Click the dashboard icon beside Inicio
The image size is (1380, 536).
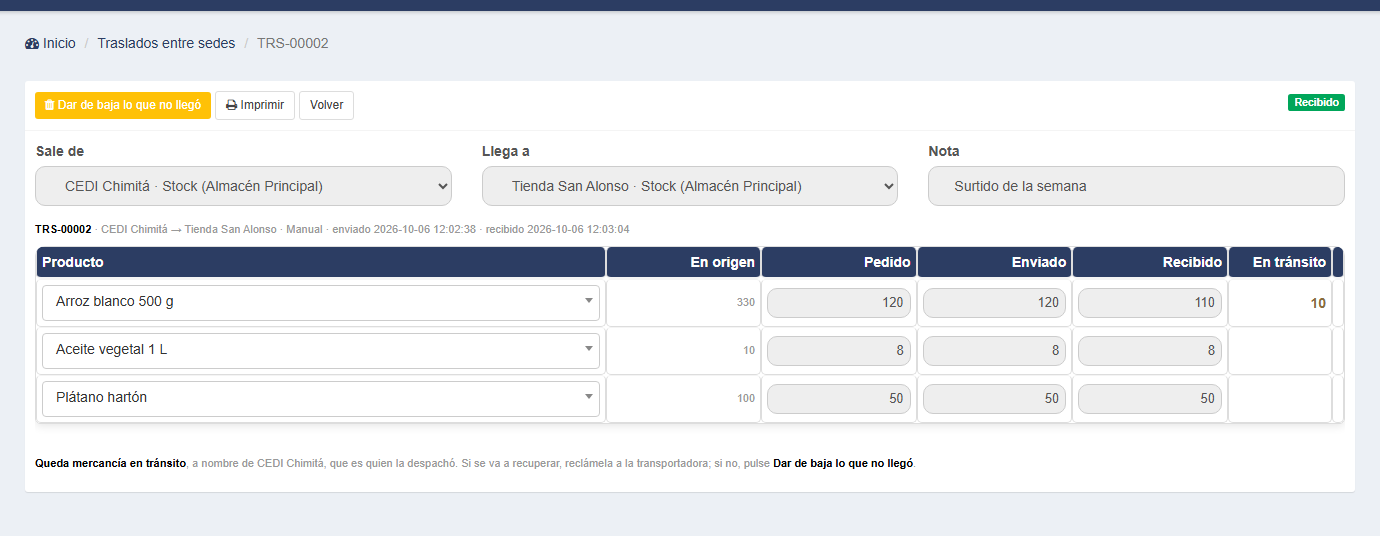tap(32, 44)
